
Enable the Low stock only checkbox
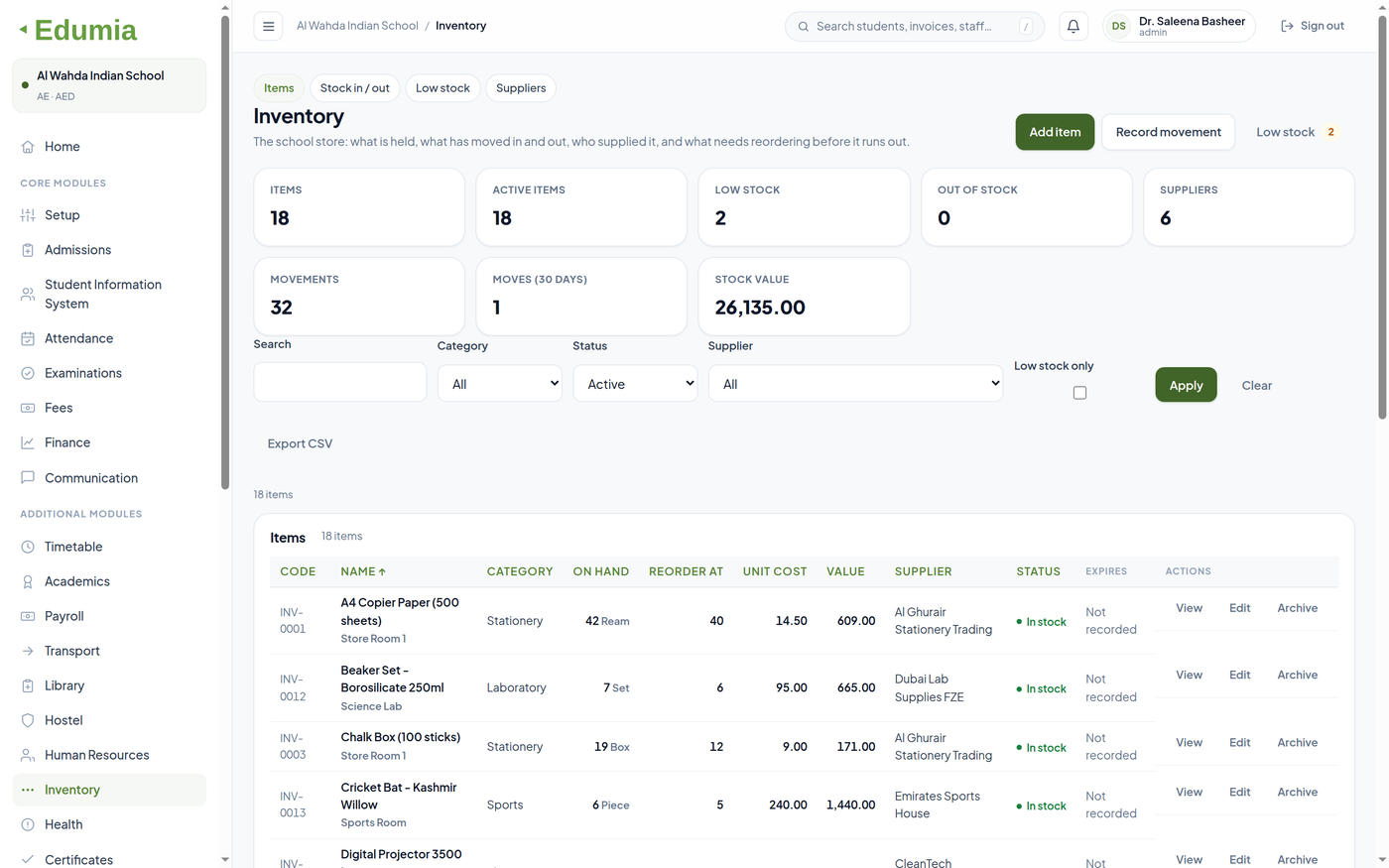tap(1079, 393)
